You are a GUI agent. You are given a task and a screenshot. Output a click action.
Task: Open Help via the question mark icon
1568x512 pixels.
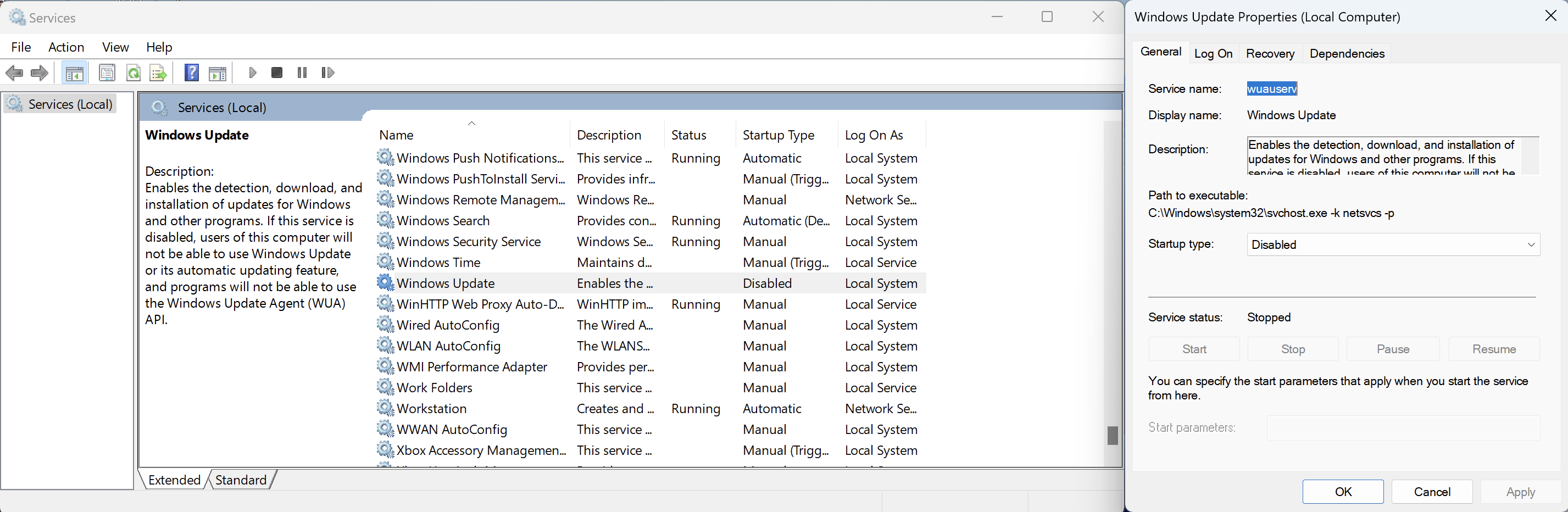(192, 73)
